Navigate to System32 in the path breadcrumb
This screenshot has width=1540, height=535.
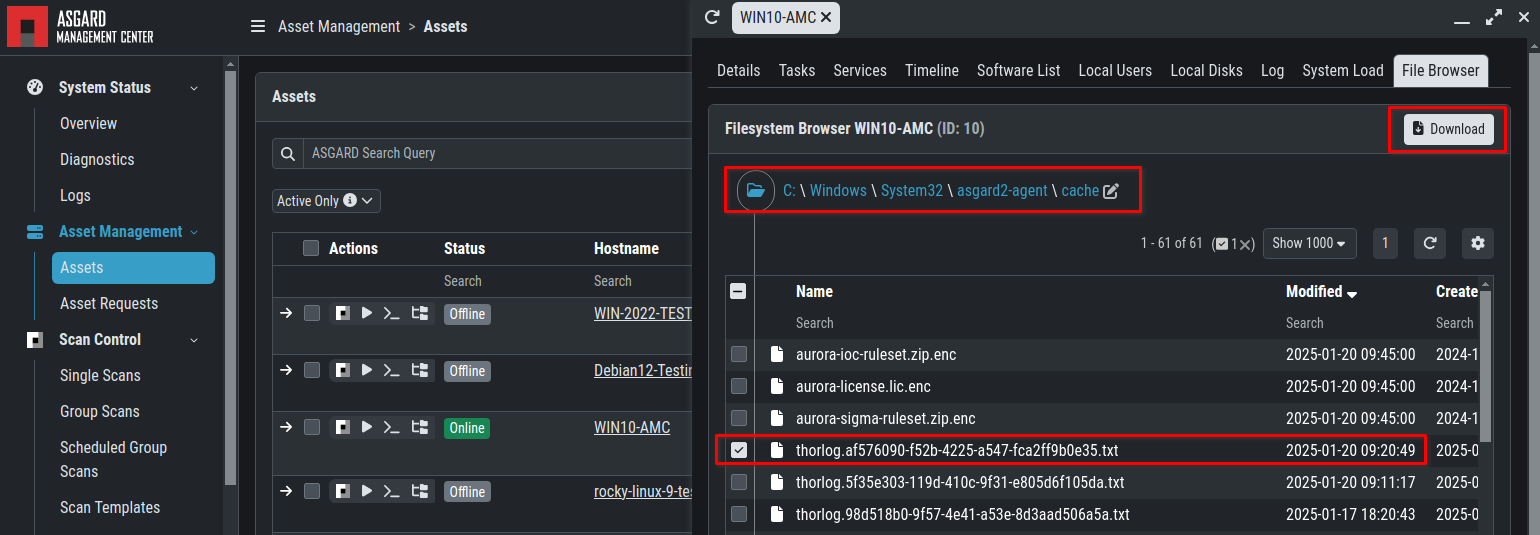coord(911,190)
